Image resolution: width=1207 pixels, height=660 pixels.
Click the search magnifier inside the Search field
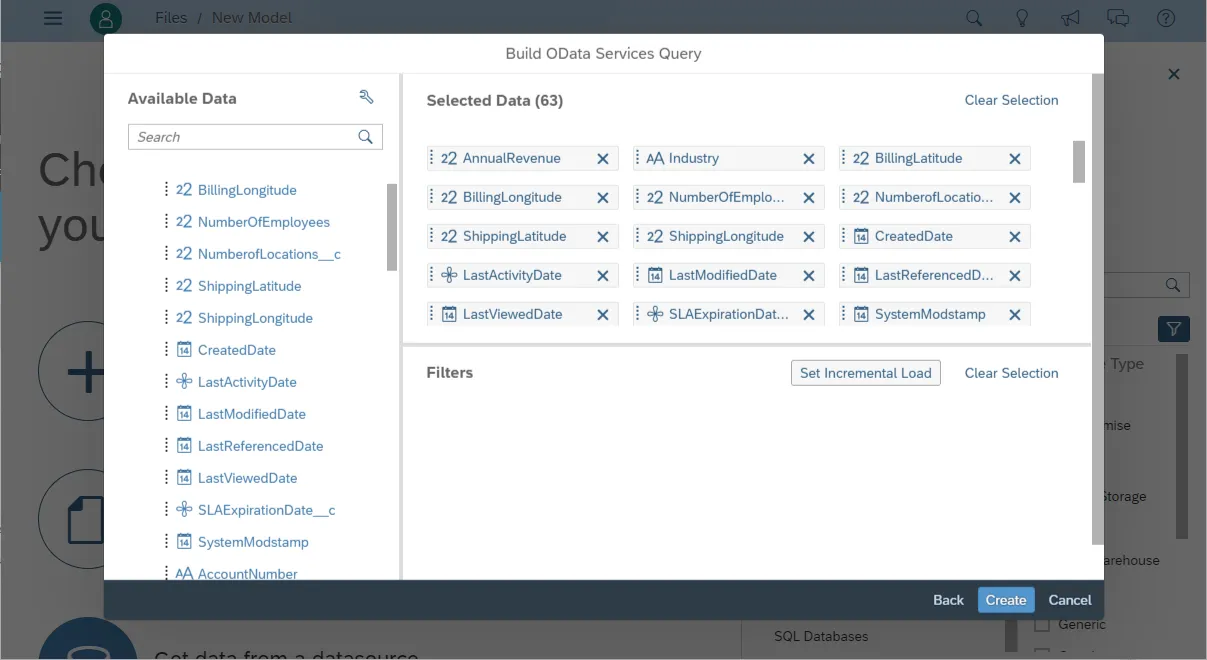point(366,136)
